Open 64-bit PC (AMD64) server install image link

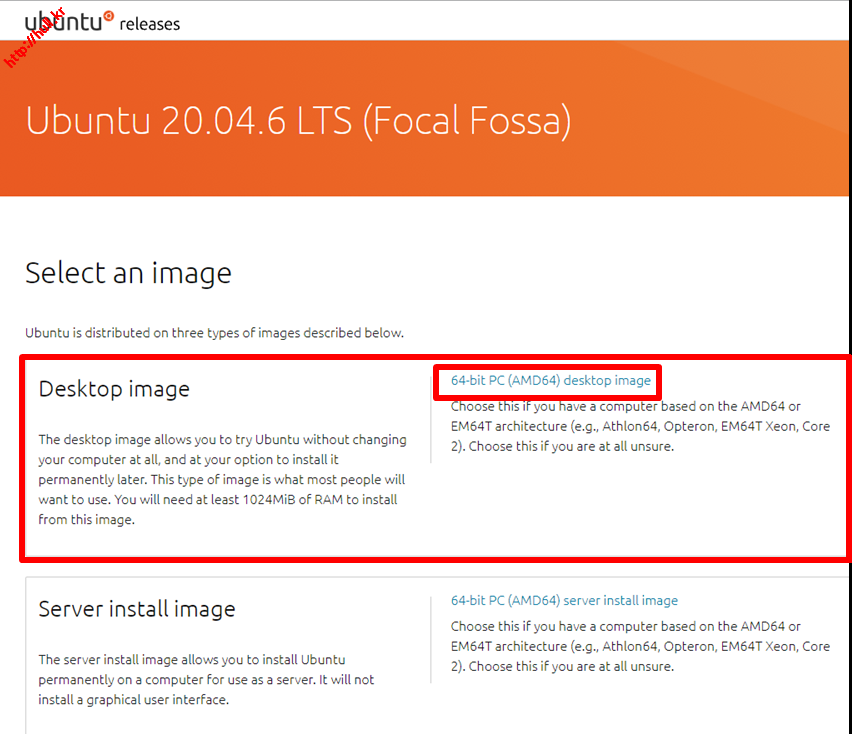(x=564, y=600)
